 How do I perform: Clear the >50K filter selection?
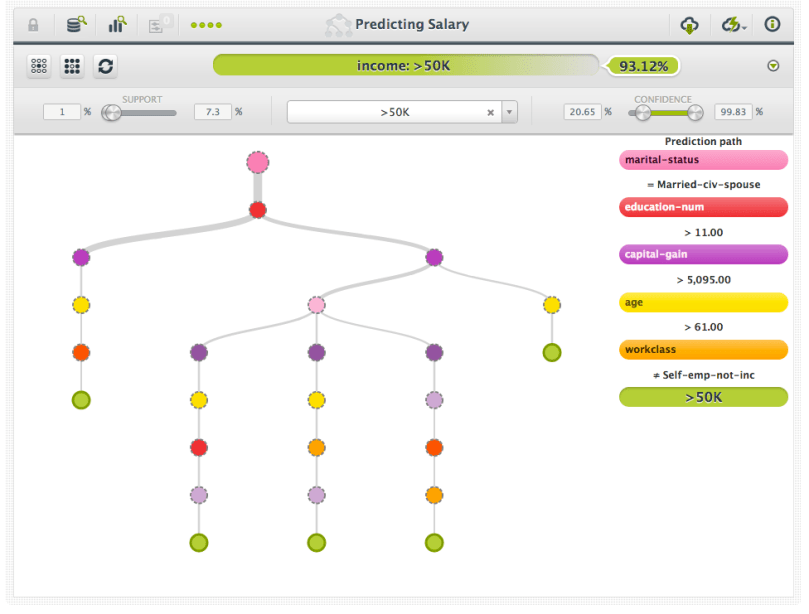click(490, 112)
